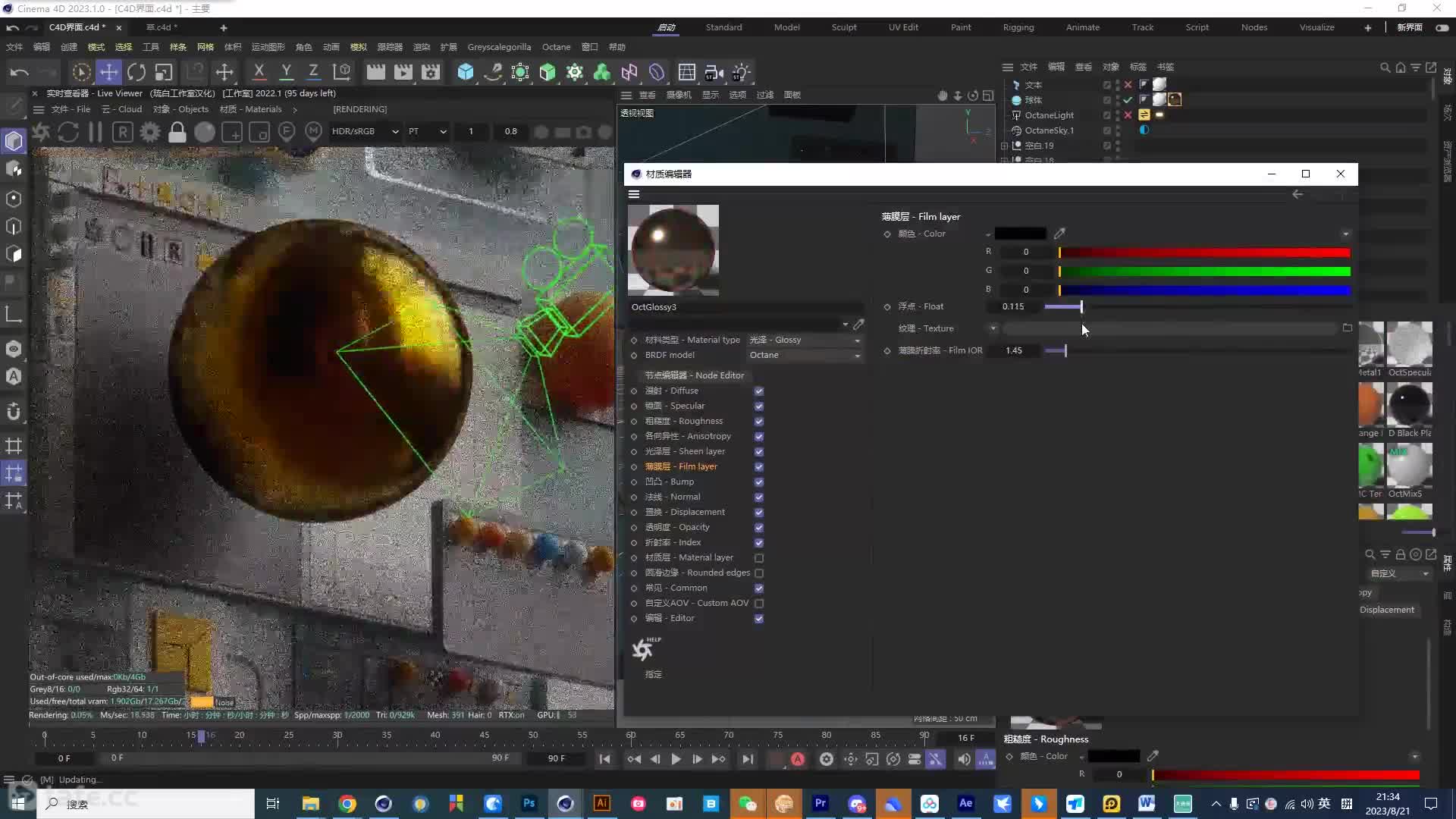Expand the Color options arrow at right

coord(1346,234)
